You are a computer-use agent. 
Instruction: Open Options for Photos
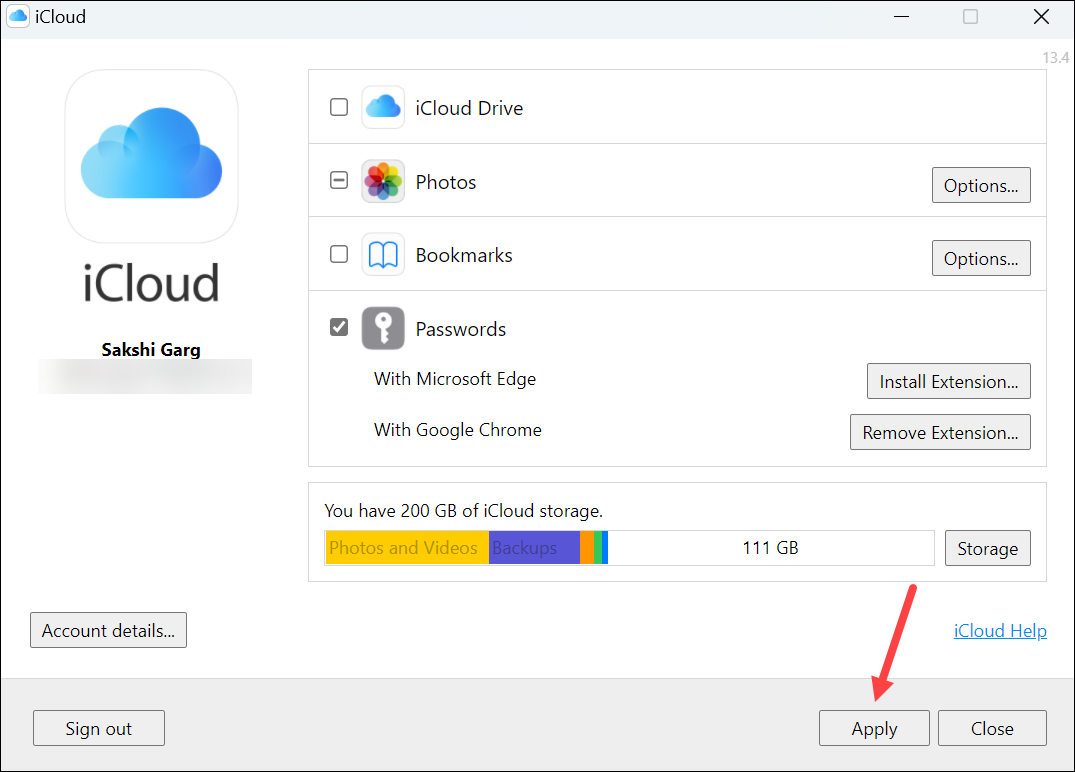click(981, 185)
